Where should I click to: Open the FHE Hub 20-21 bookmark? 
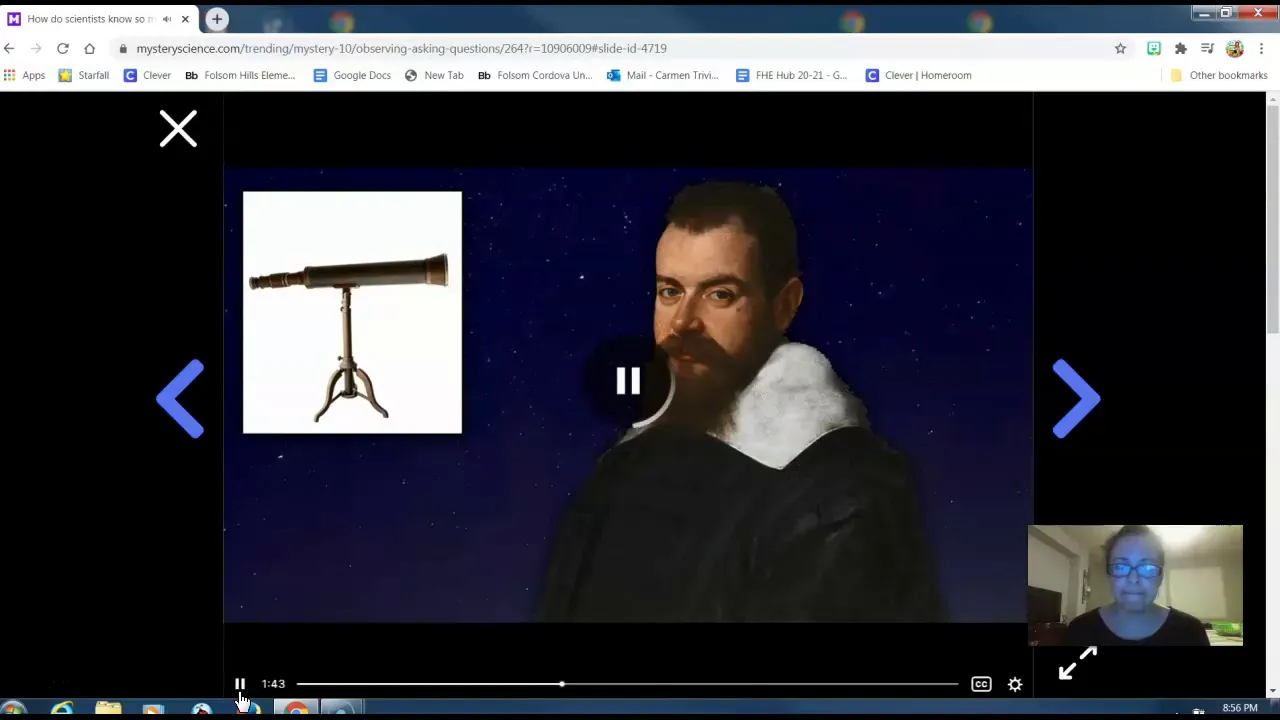pos(791,75)
